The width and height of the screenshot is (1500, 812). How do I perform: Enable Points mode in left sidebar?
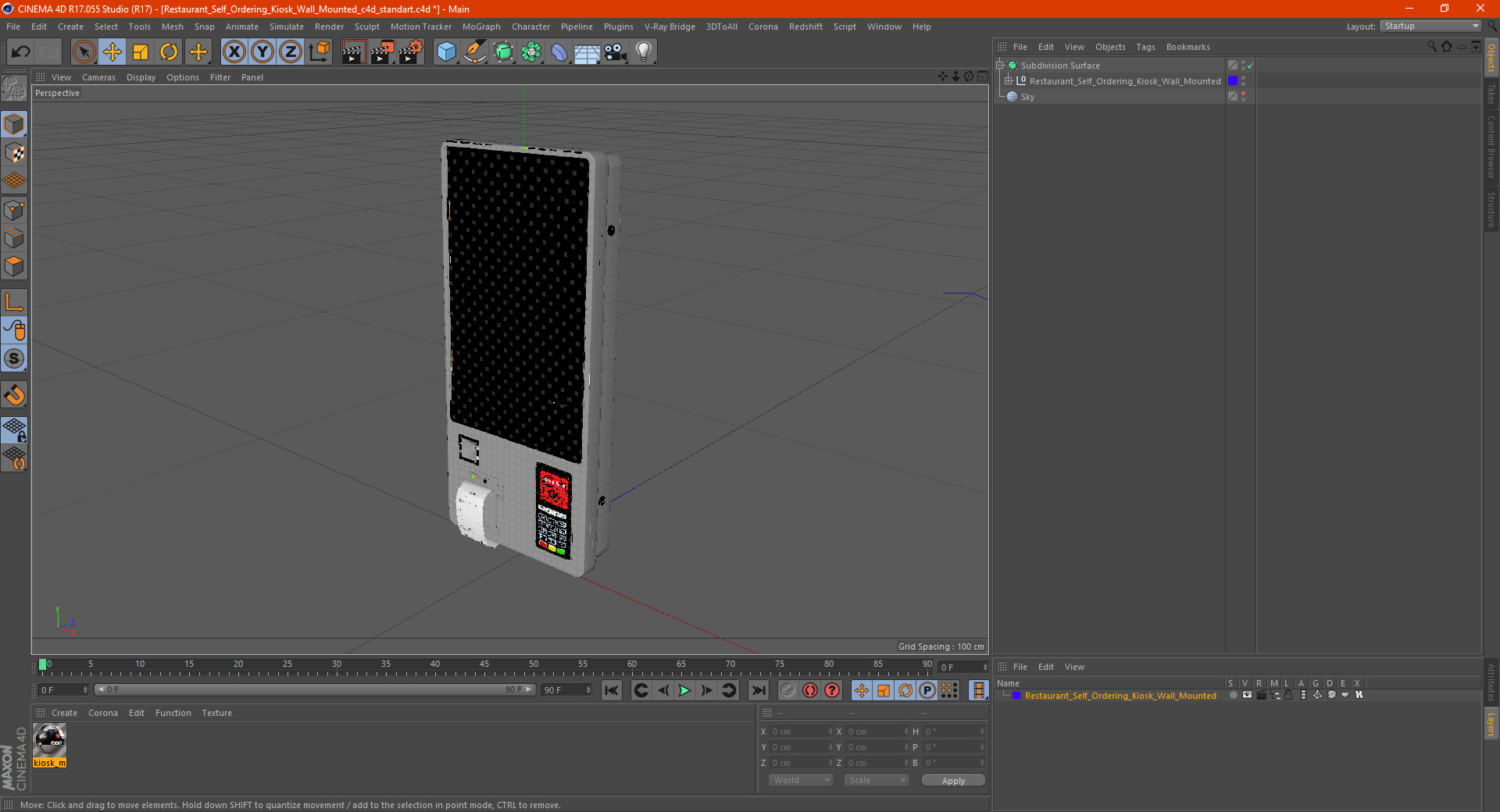(x=14, y=210)
